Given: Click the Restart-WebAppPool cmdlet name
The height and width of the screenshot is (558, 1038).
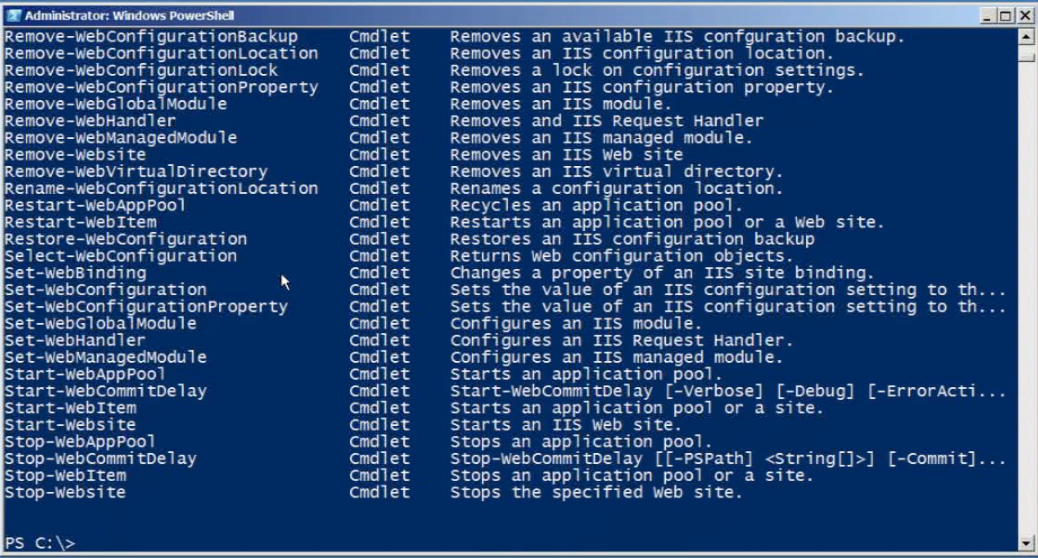Looking at the screenshot, I should click(95, 205).
